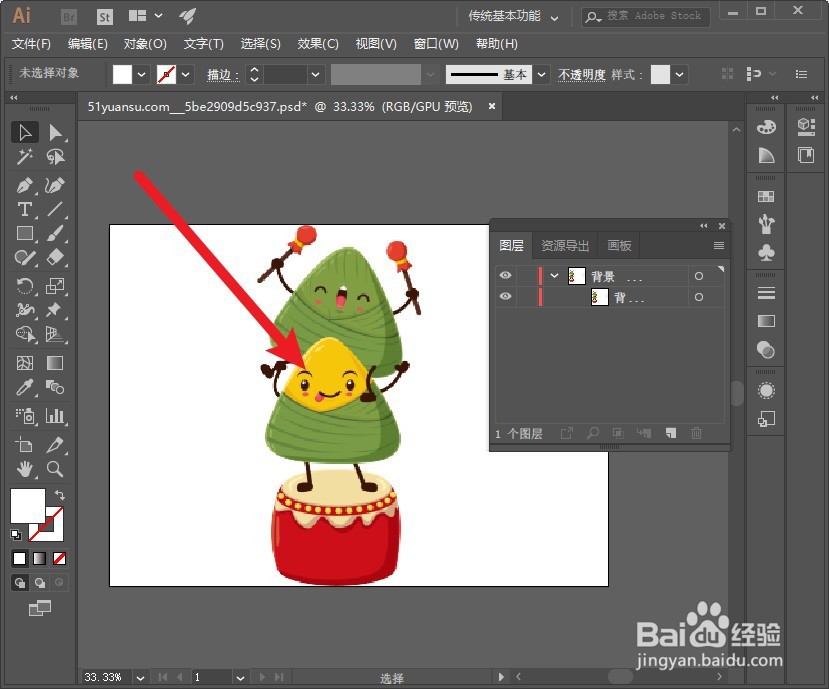This screenshot has width=829, height=689.
Task: Activate the Hand tool
Action: coord(24,469)
